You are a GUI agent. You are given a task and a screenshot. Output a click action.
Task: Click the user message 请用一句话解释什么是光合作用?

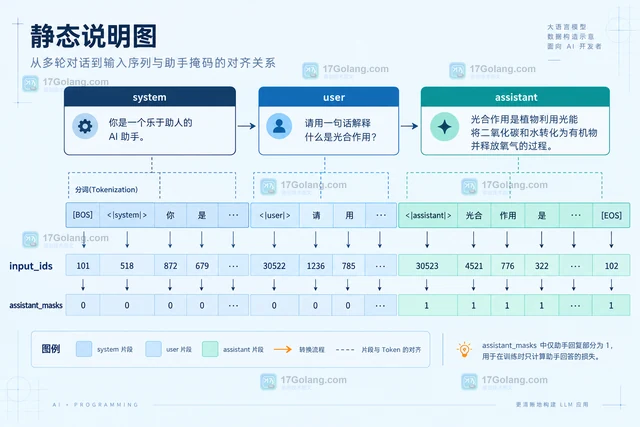point(340,130)
